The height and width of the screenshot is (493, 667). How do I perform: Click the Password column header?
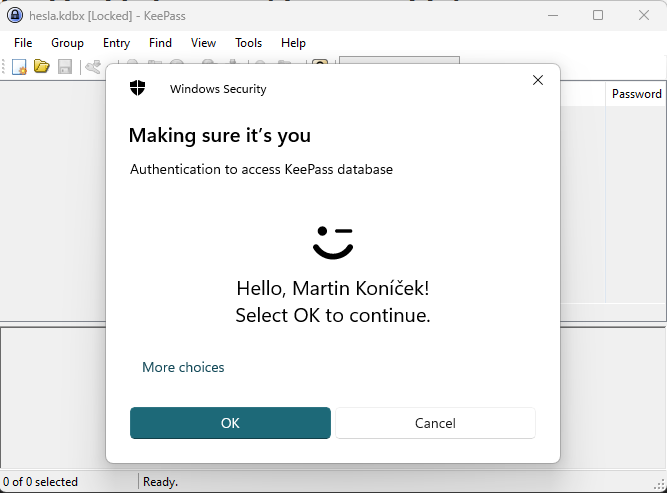coord(636,94)
